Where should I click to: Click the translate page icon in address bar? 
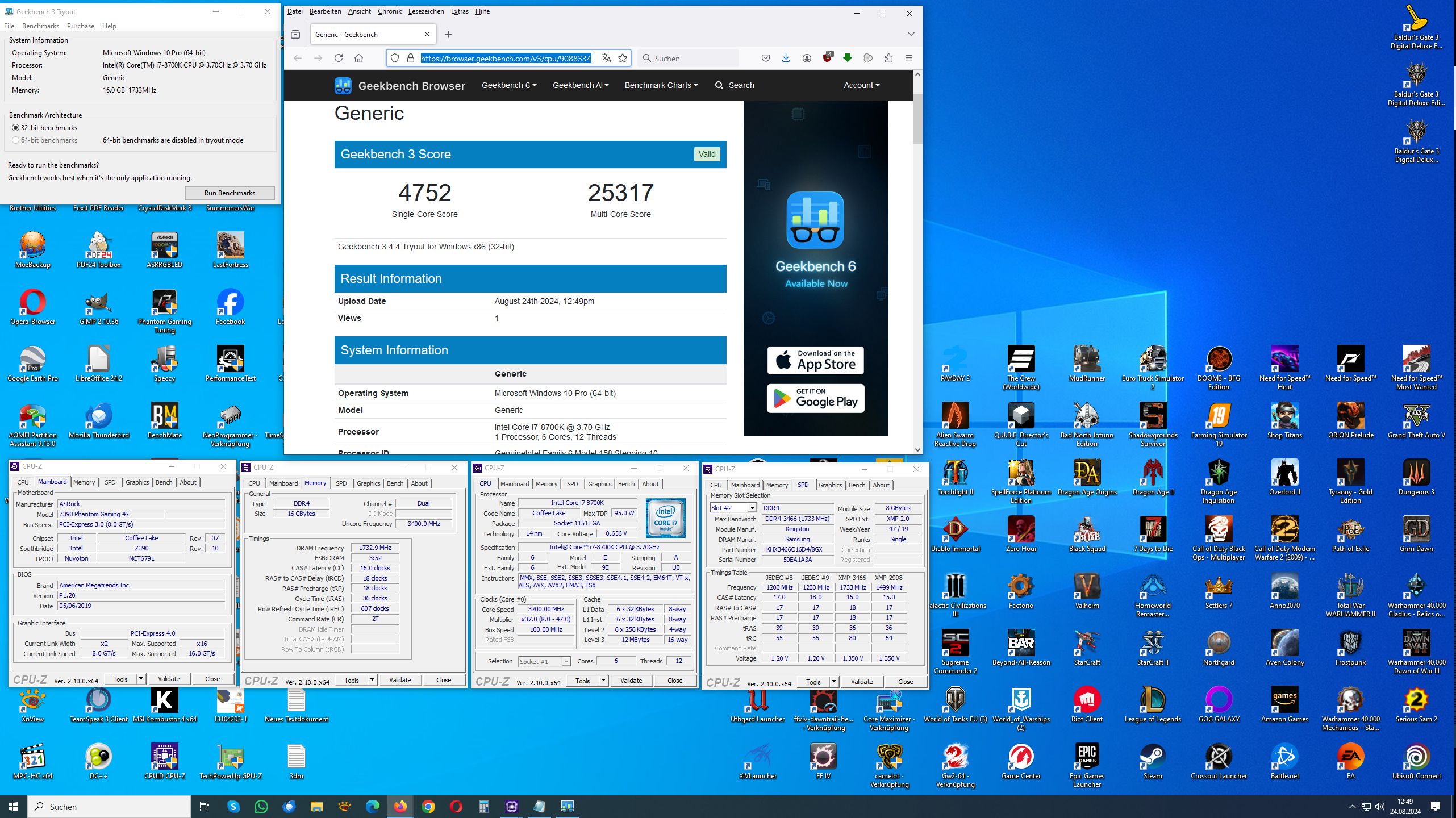coord(606,58)
